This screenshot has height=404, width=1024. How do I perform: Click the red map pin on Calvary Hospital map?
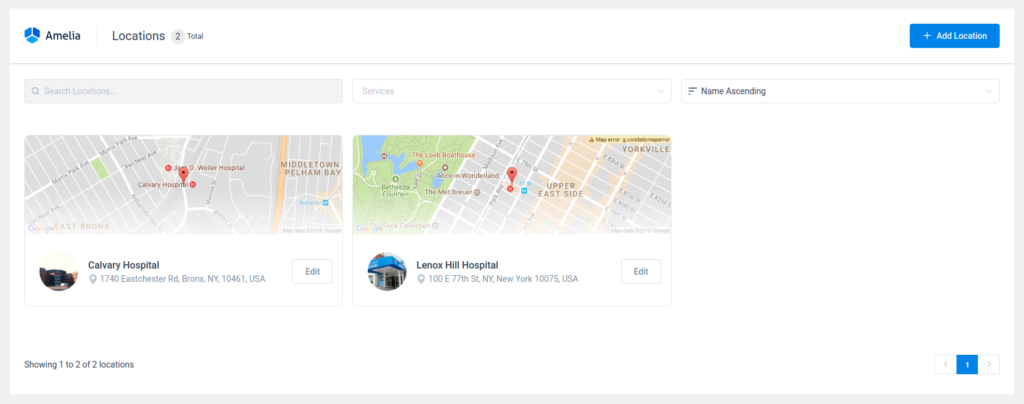(x=184, y=175)
